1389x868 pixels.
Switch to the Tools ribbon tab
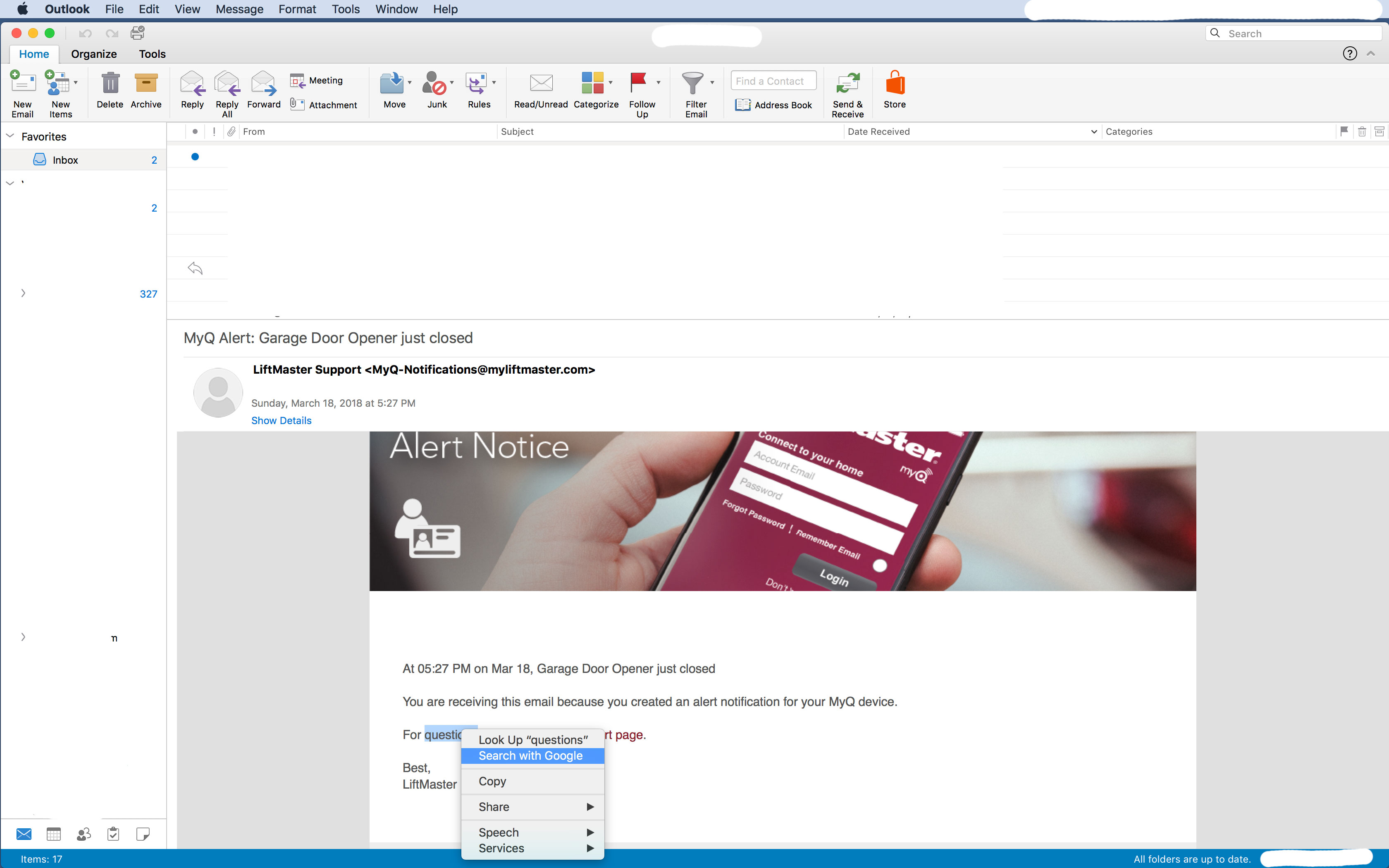152,54
